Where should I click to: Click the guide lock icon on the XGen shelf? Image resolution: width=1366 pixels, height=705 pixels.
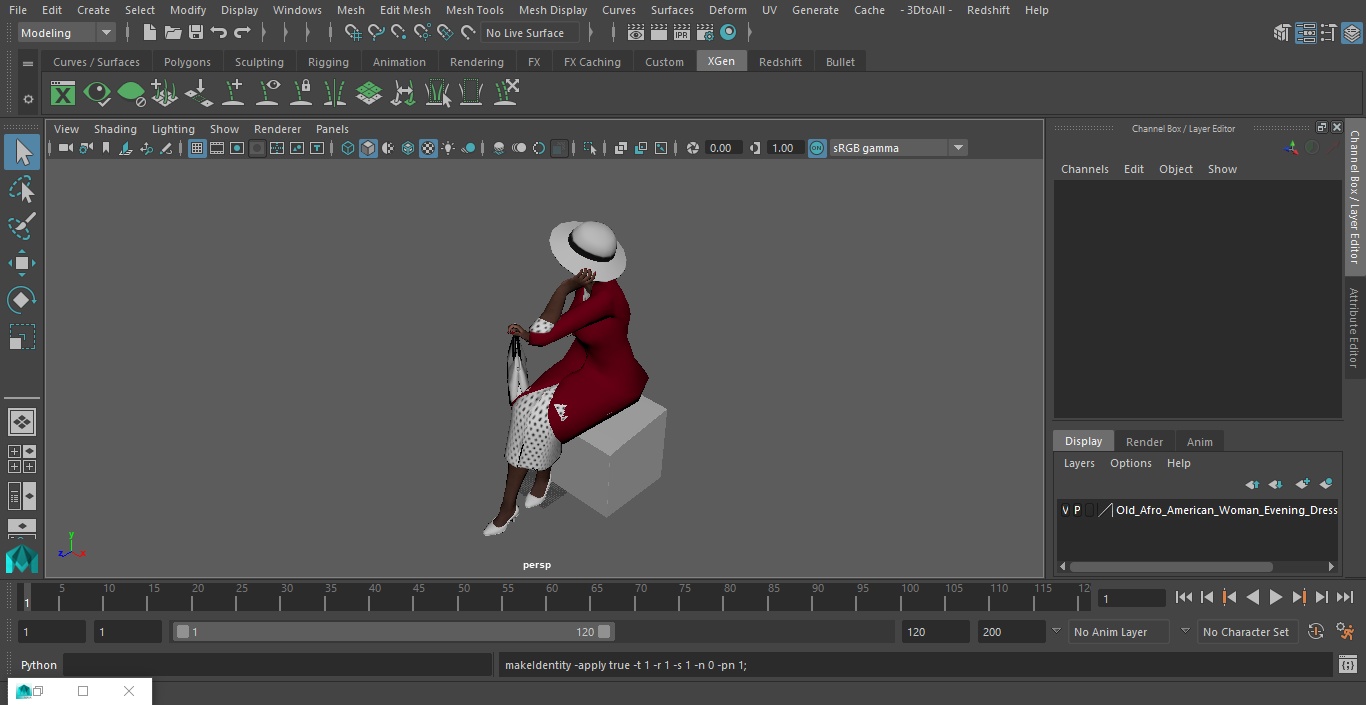tap(301, 94)
